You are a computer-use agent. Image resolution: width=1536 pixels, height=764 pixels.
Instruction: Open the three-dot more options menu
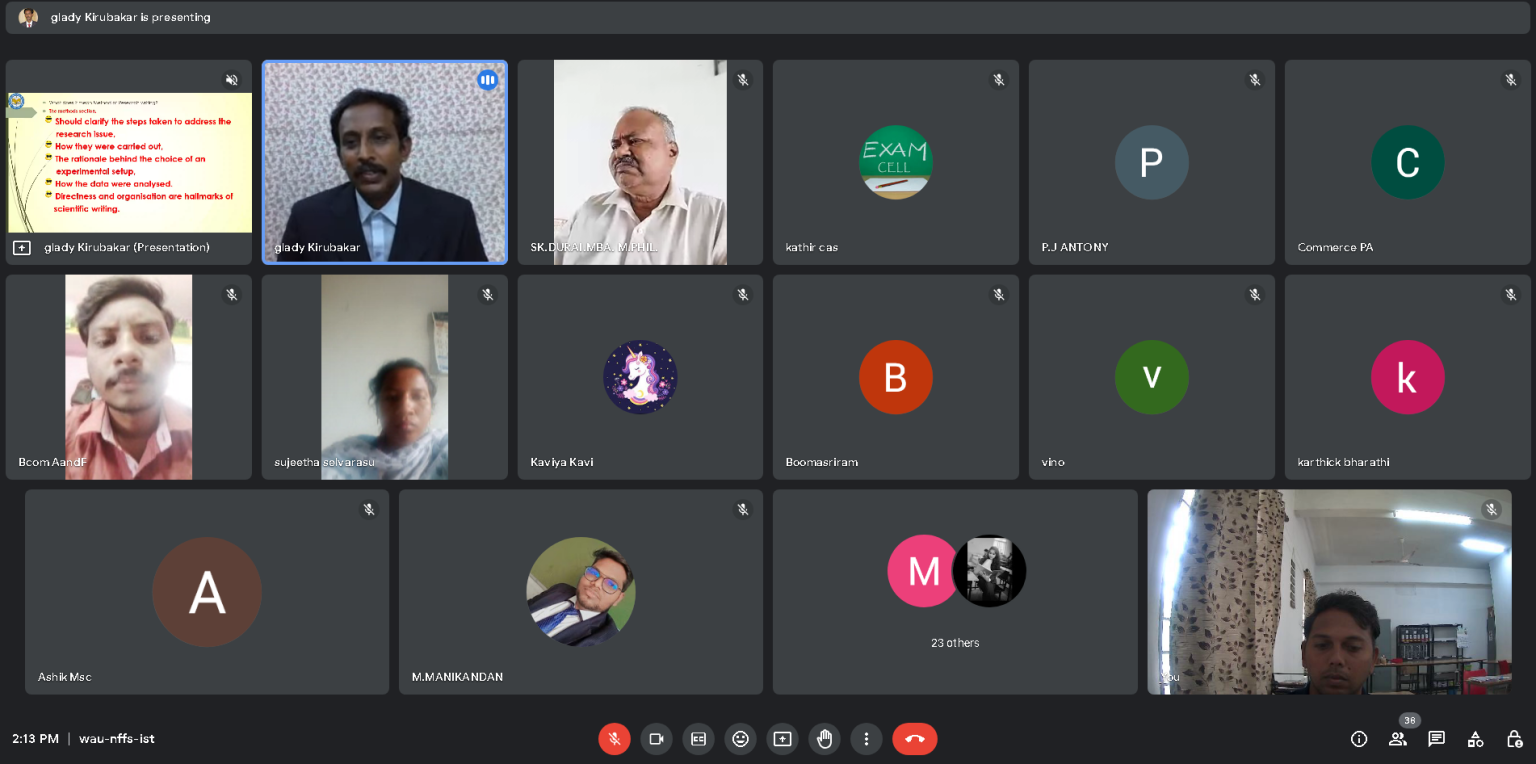pyautogui.click(x=866, y=739)
